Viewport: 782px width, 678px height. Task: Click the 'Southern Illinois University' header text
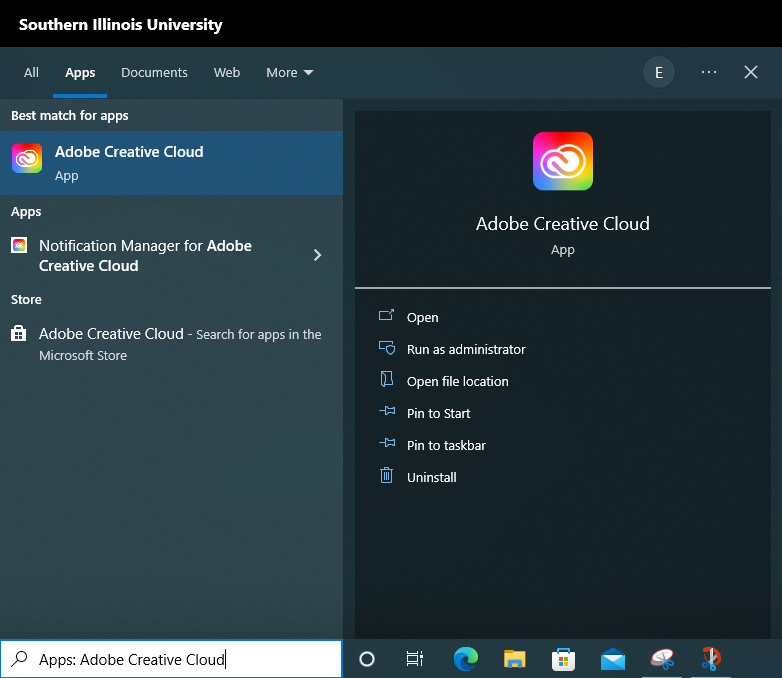click(120, 24)
